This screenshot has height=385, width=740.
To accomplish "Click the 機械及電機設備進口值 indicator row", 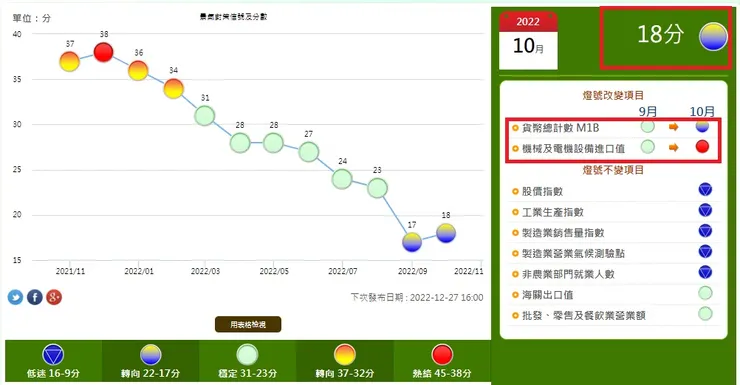I will pos(613,148).
